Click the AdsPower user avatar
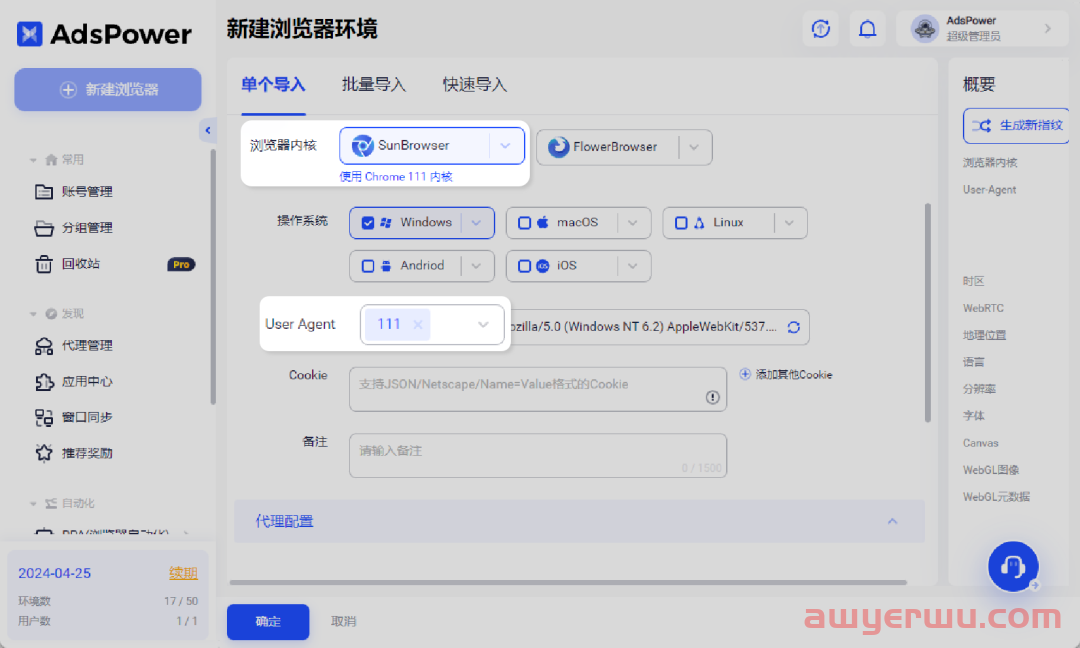Image resolution: width=1080 pixels, height=648 pixels. (924, 29)
